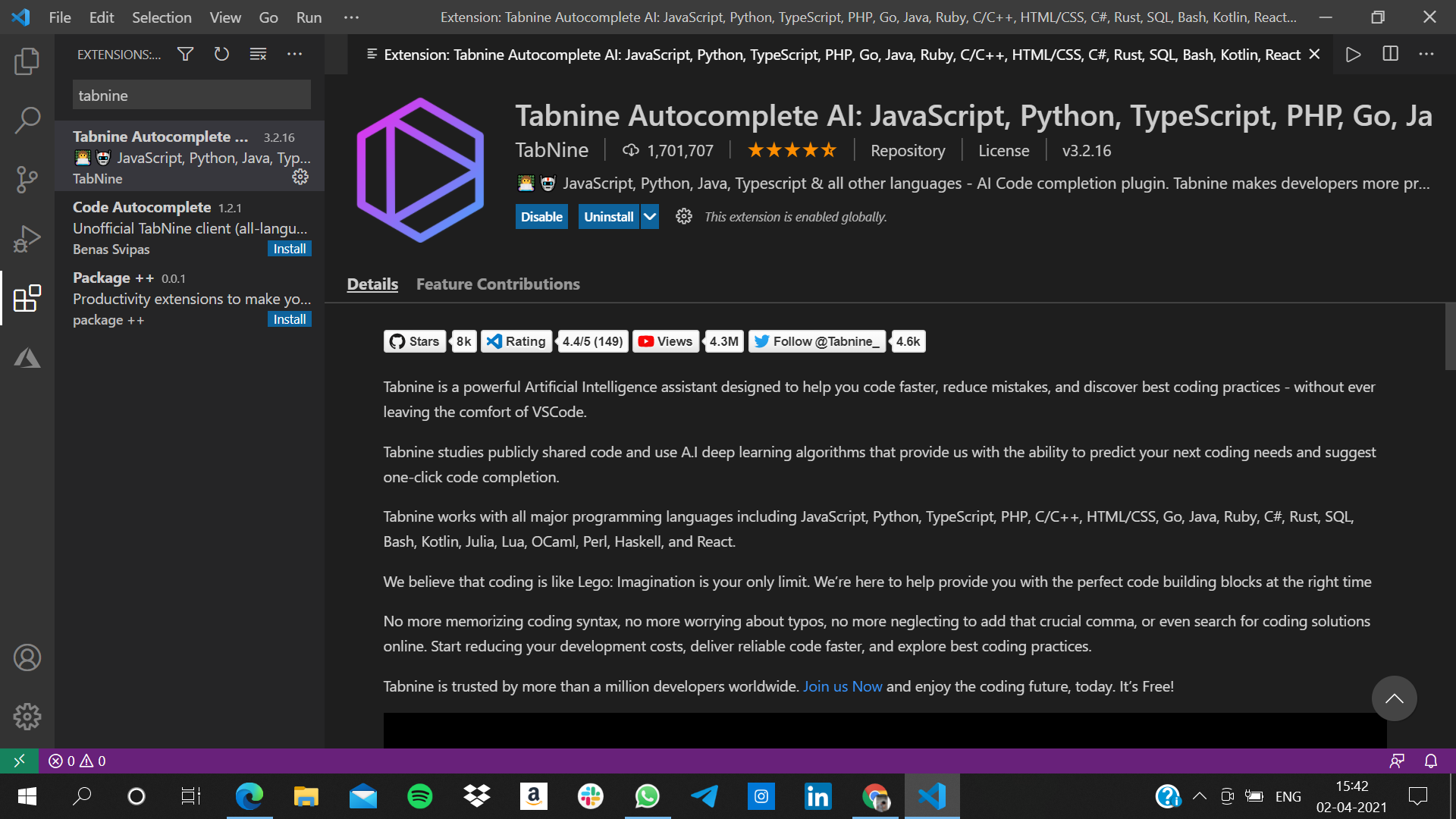Open the Search view in the activity bar
The height and width of the screenshot is (819, 1456).
[x=27, y=120]
